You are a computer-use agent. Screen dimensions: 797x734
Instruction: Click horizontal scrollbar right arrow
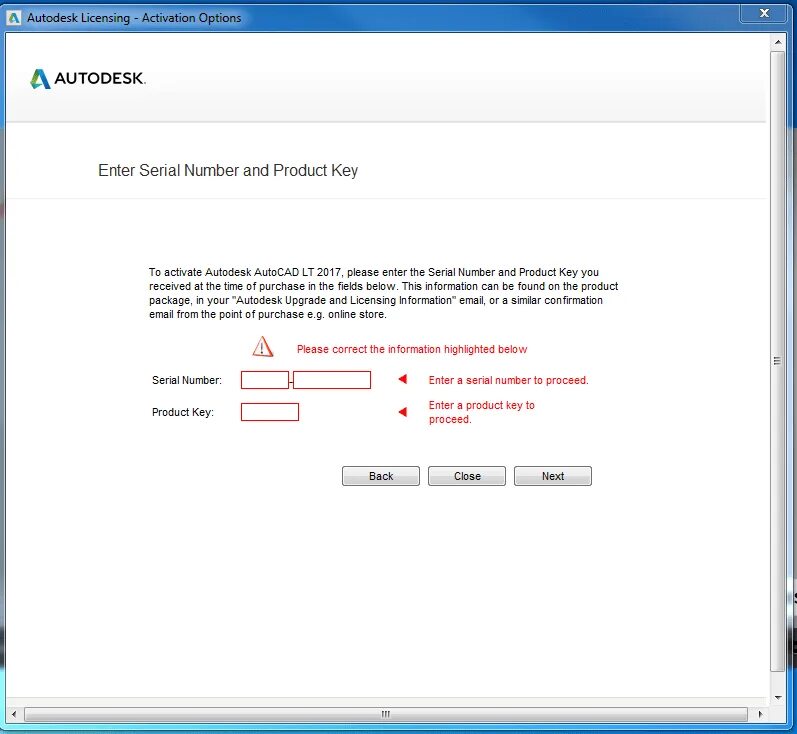(x=760, y=714)
